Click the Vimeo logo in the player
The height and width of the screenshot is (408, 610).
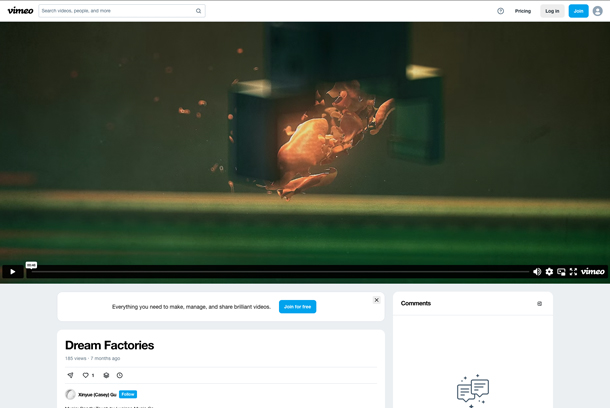[592, 271]
